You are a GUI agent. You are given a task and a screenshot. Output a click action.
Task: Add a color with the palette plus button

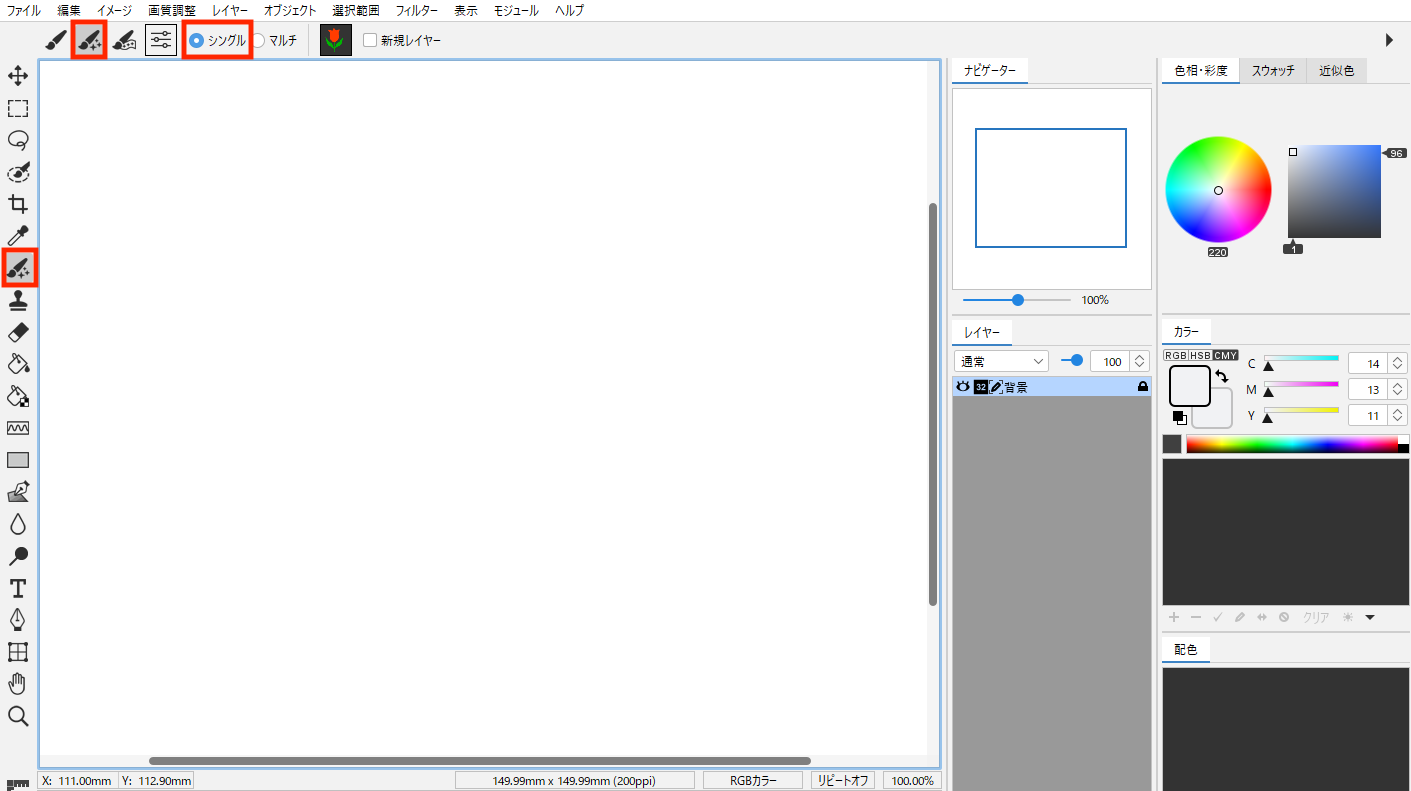click(x=1174, y=618)
